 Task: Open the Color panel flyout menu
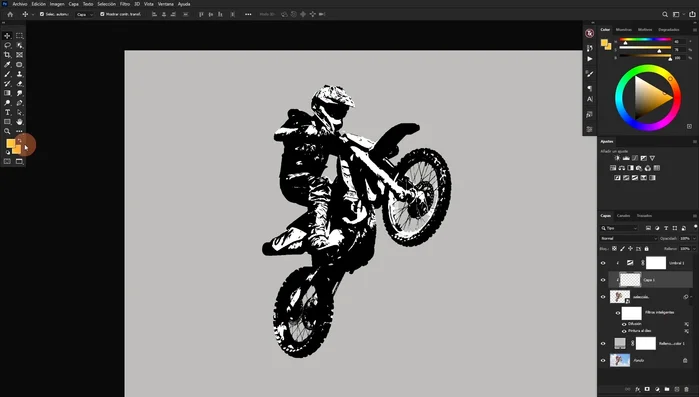click(x=695, y=30)
